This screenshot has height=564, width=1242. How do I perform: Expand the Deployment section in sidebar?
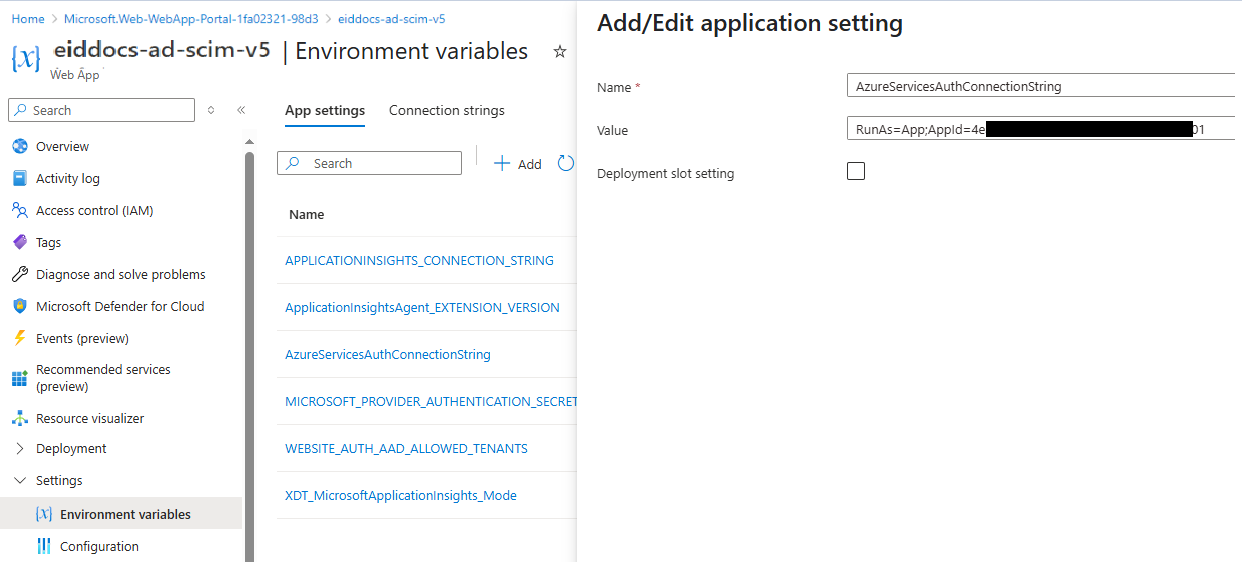pos(19,449)
